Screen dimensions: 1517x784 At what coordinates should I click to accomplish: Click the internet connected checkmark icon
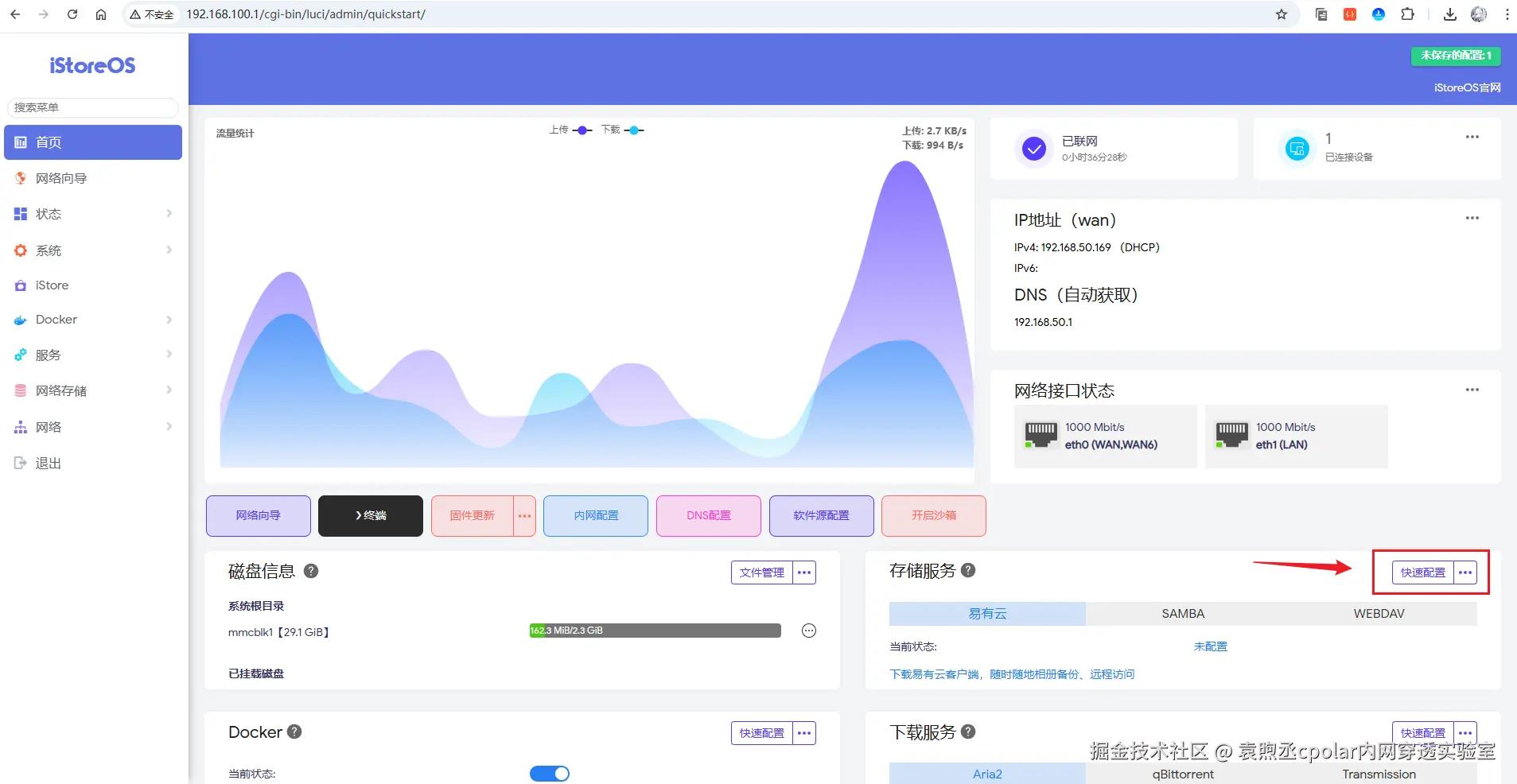click(1033, 148)
